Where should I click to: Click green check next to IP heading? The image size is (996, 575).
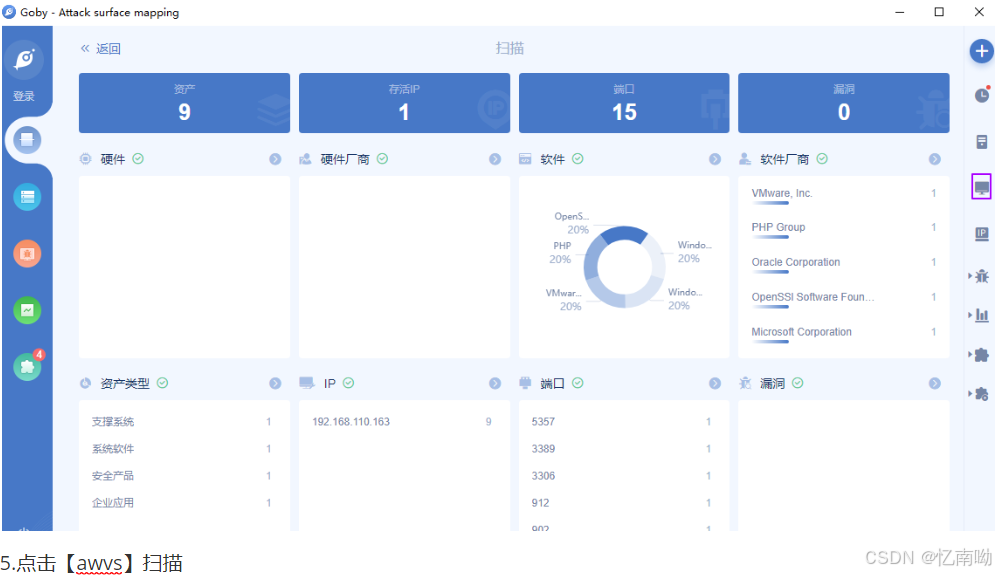click(x=349, y=383)
